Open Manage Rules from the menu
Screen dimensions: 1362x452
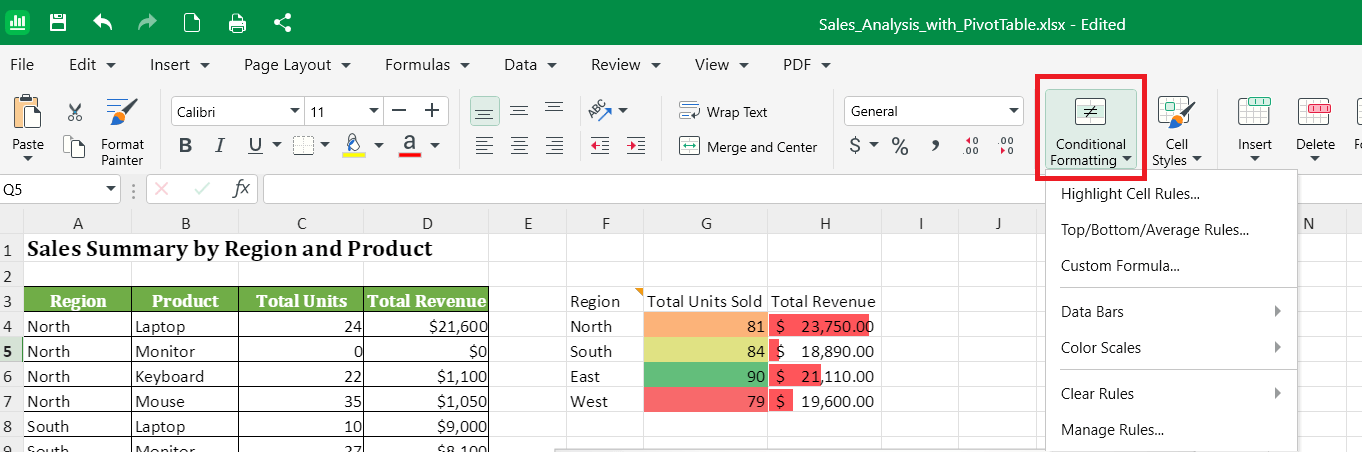(1171, 430)
